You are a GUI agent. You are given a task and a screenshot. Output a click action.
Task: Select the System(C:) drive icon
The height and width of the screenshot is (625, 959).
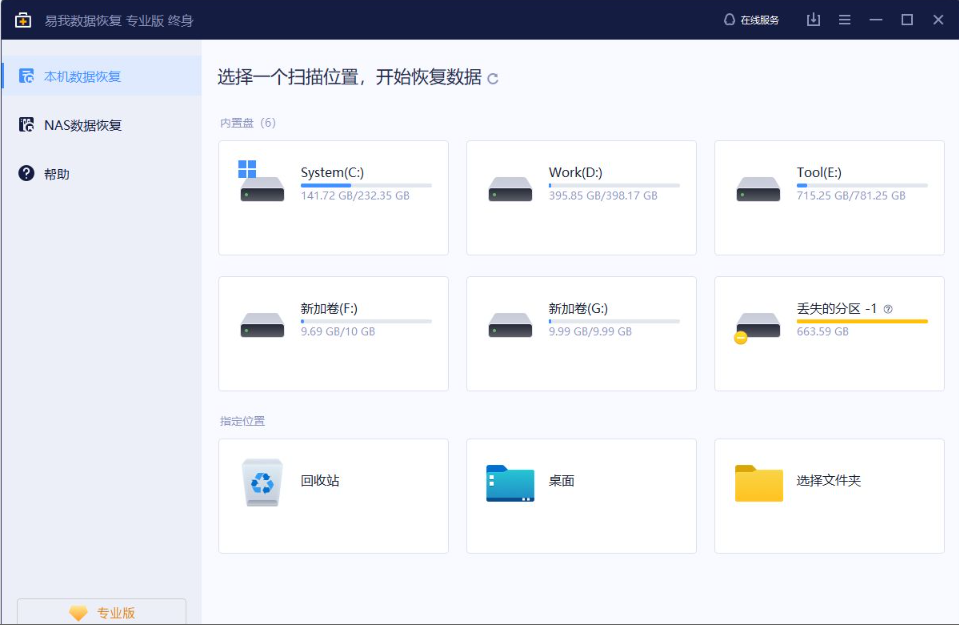tap(262, 187)
